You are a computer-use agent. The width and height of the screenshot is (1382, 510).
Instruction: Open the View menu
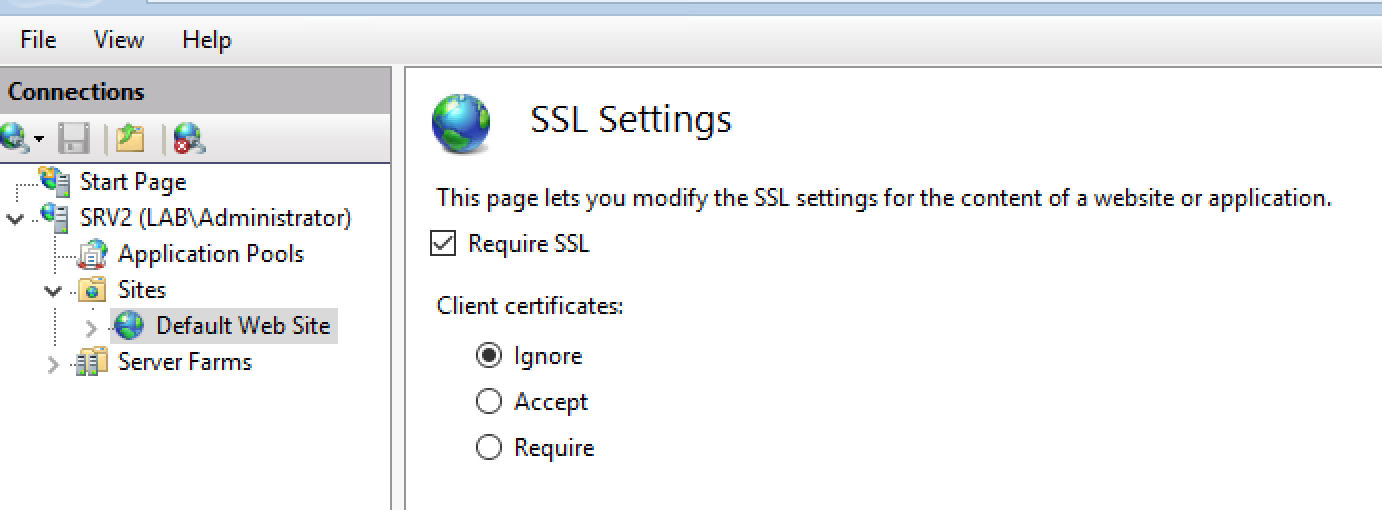point(119,40)
